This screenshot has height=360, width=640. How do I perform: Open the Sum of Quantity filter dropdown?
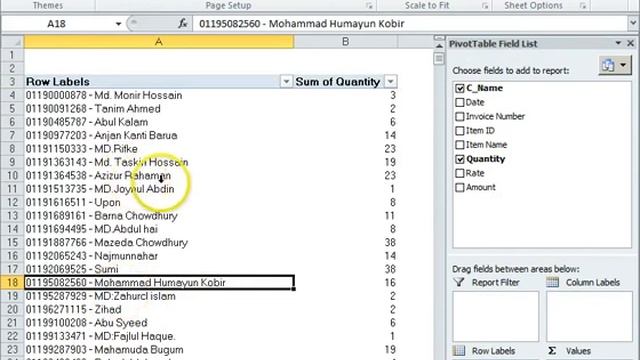coord(391,82)
